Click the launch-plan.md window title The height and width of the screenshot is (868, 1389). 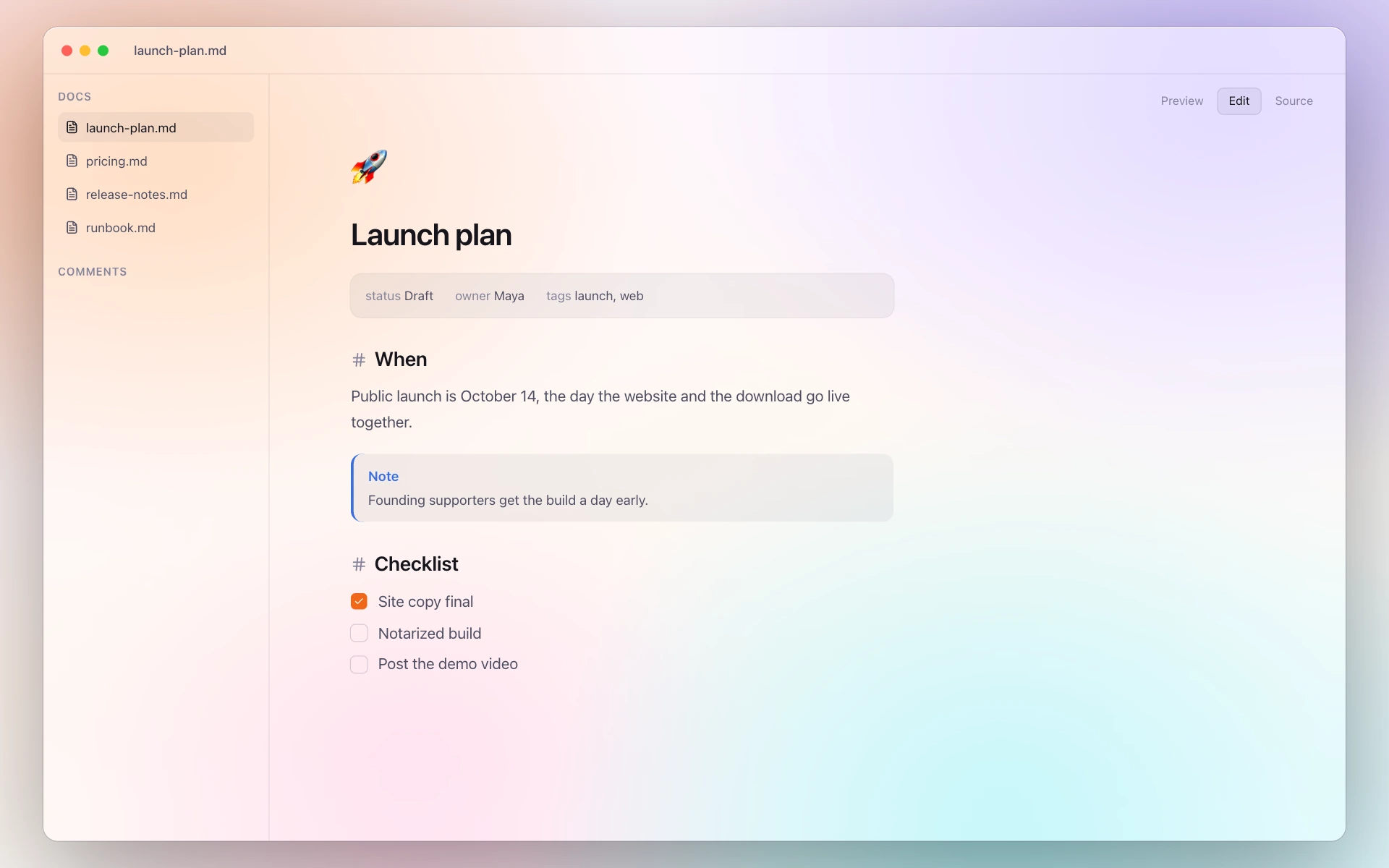(x=180, y=51)
